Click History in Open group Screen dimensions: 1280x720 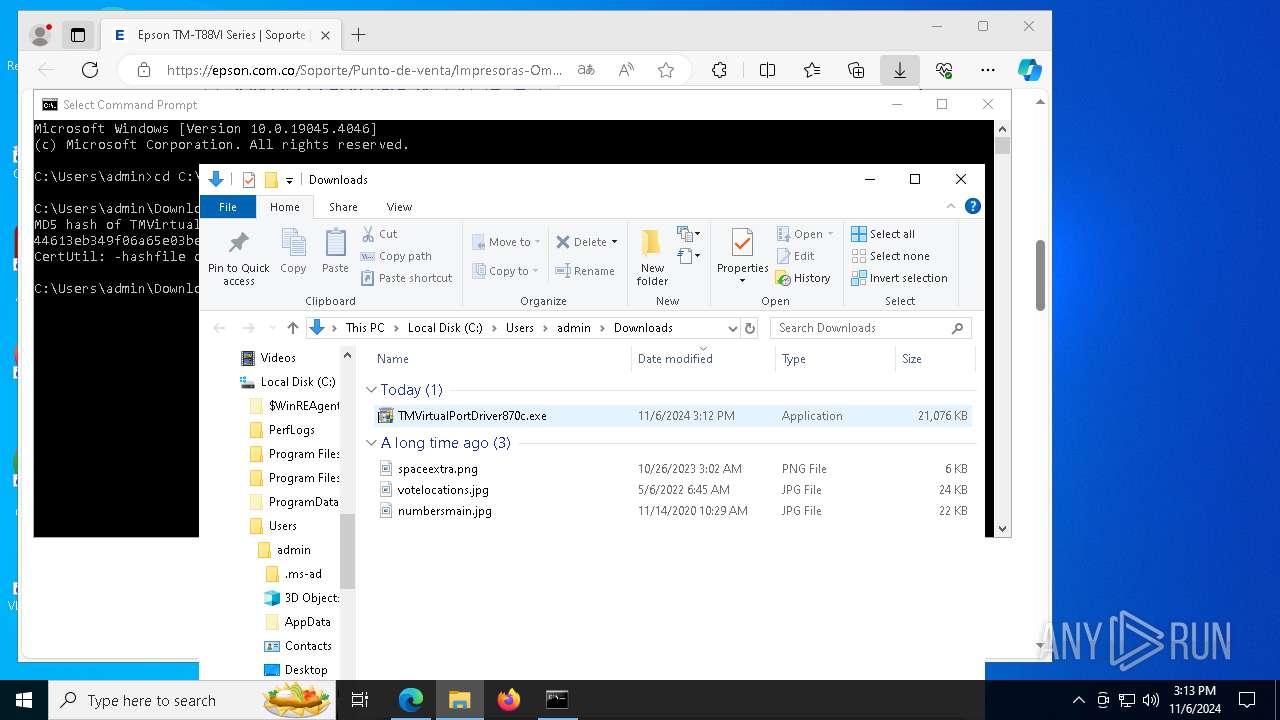coord(803,278)
